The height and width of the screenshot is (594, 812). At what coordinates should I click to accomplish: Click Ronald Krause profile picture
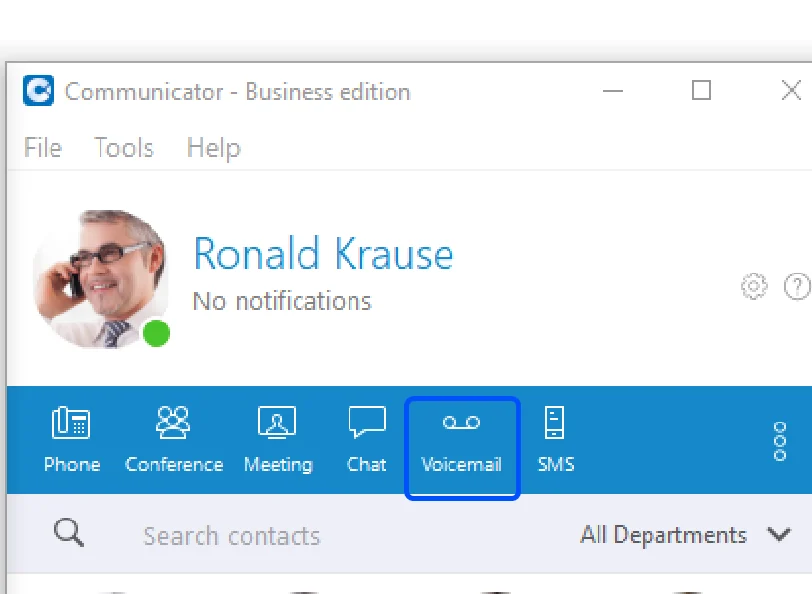[102, 279]
